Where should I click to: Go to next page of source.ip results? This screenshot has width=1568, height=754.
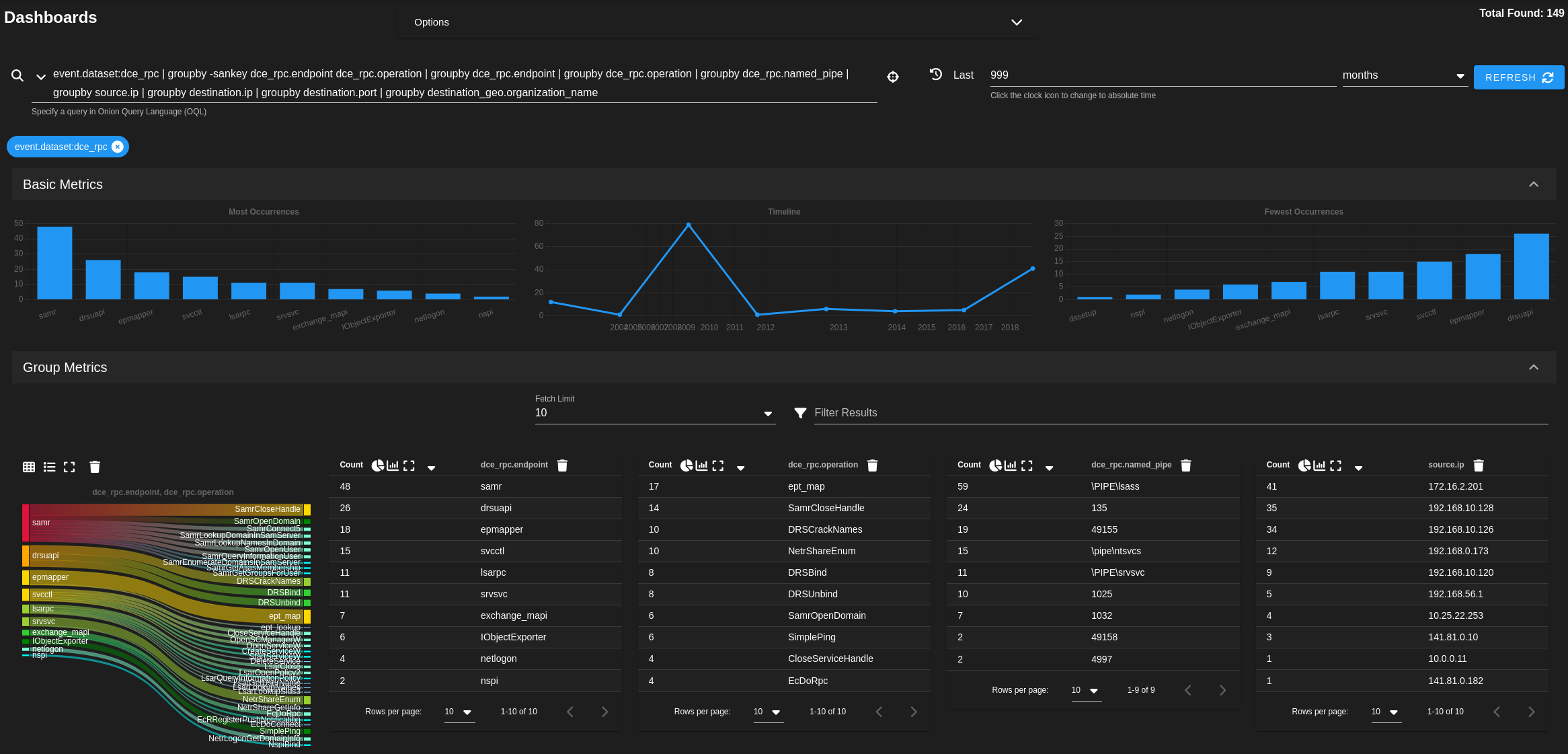coord(1532,712)
